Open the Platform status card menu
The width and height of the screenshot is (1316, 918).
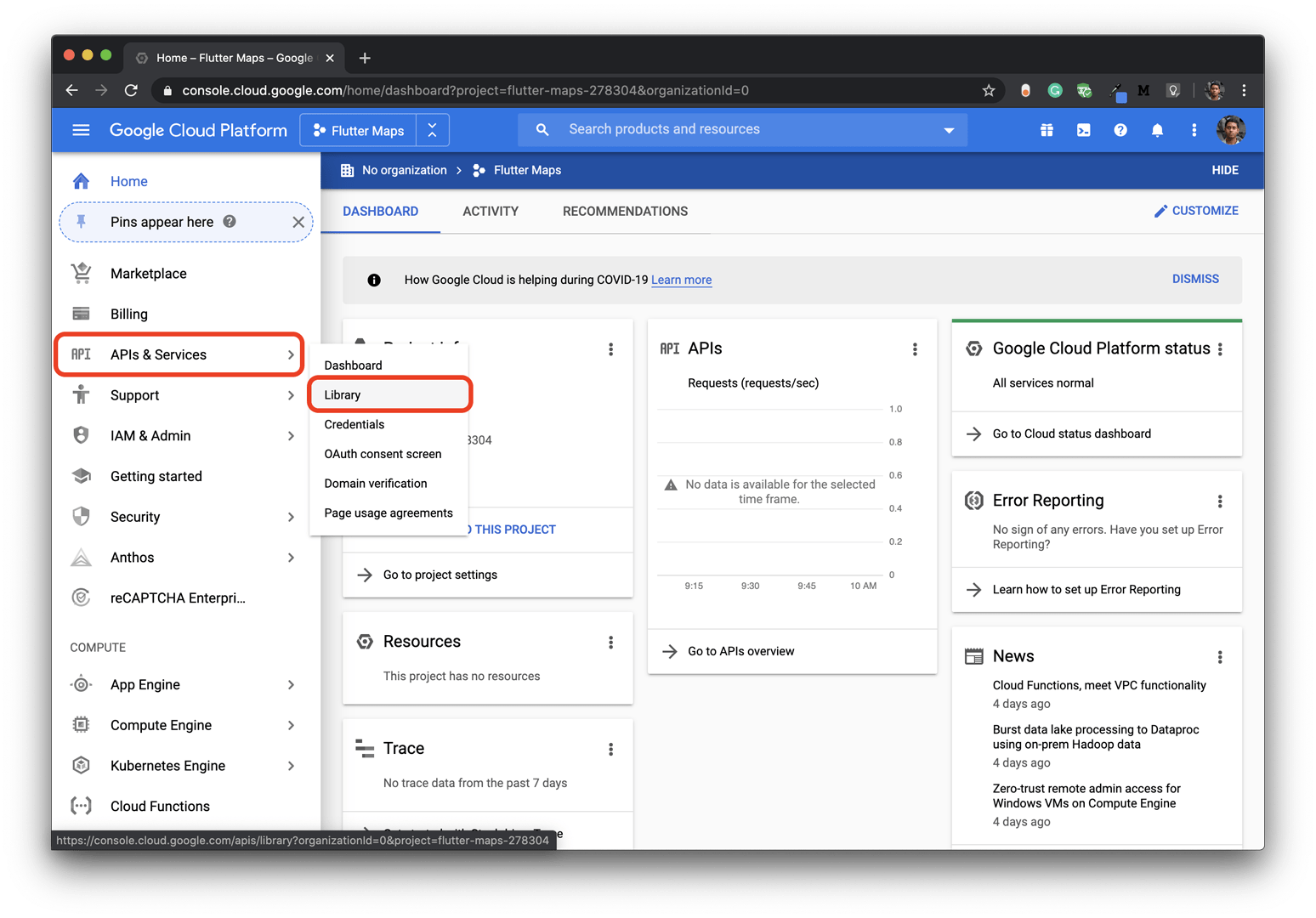point(1219,349)
